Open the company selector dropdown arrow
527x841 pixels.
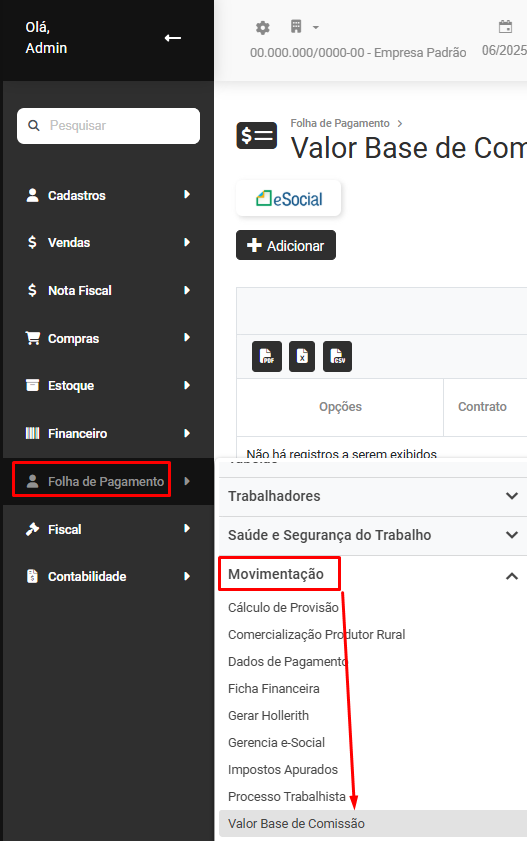point(316,27)
